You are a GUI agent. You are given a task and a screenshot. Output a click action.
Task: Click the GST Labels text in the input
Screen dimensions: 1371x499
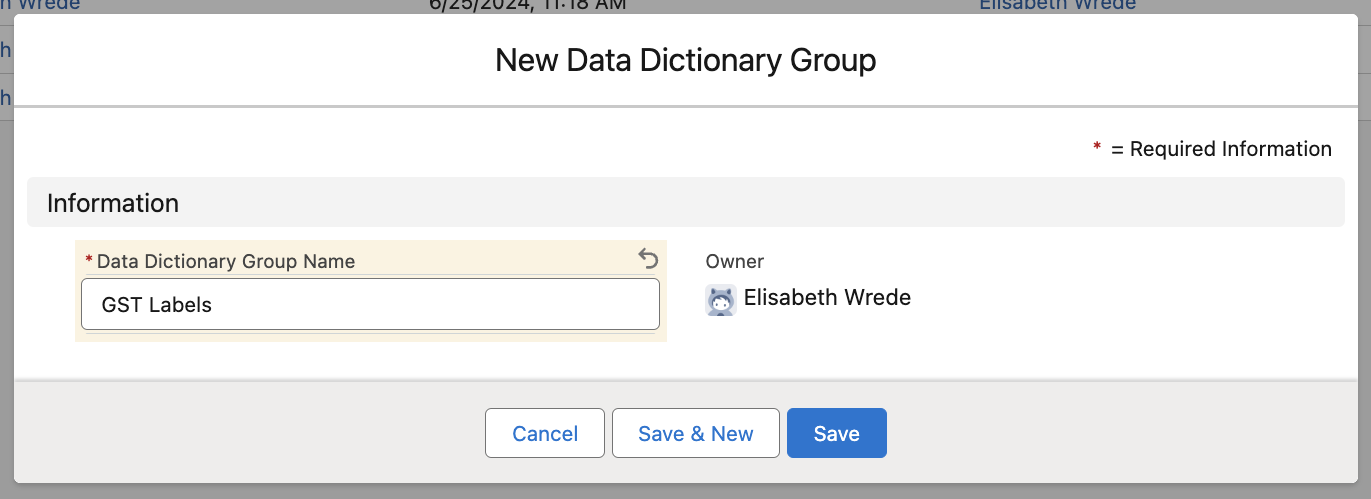click(x=157, y=304)
